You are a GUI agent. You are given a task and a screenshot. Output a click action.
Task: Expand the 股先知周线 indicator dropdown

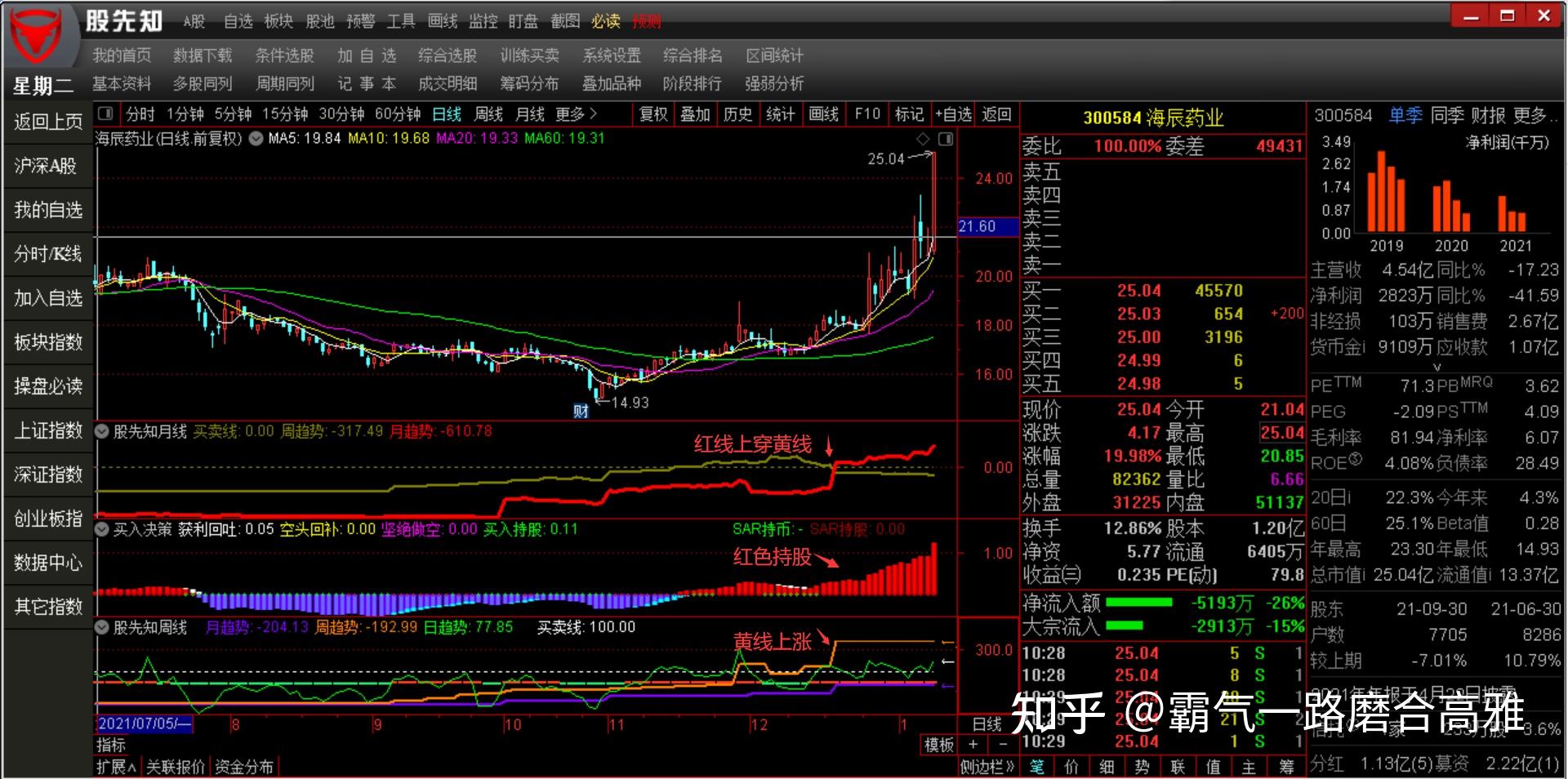click(102, 627)
